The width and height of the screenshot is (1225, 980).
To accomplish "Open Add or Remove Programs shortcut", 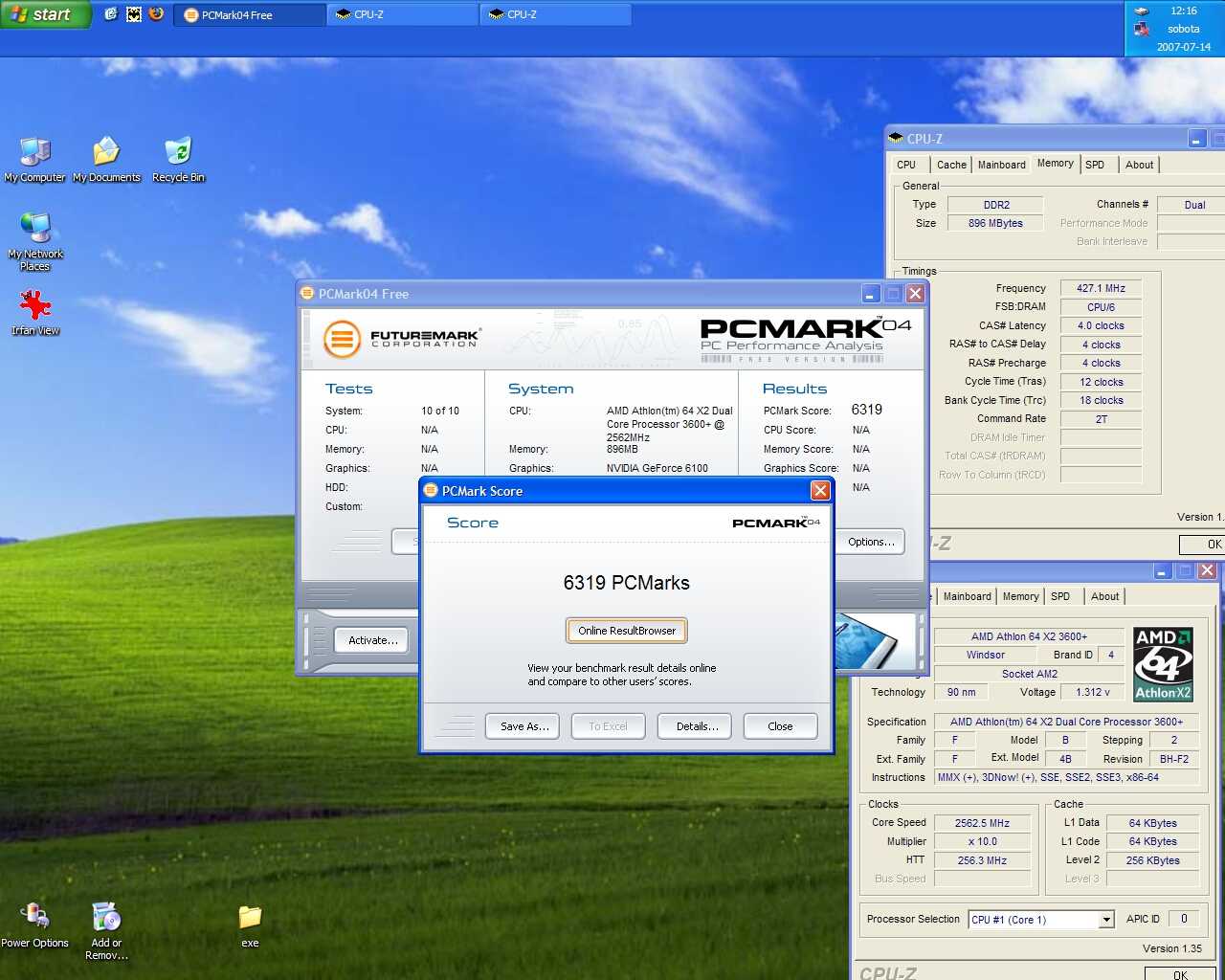I will tap(106, 931).
